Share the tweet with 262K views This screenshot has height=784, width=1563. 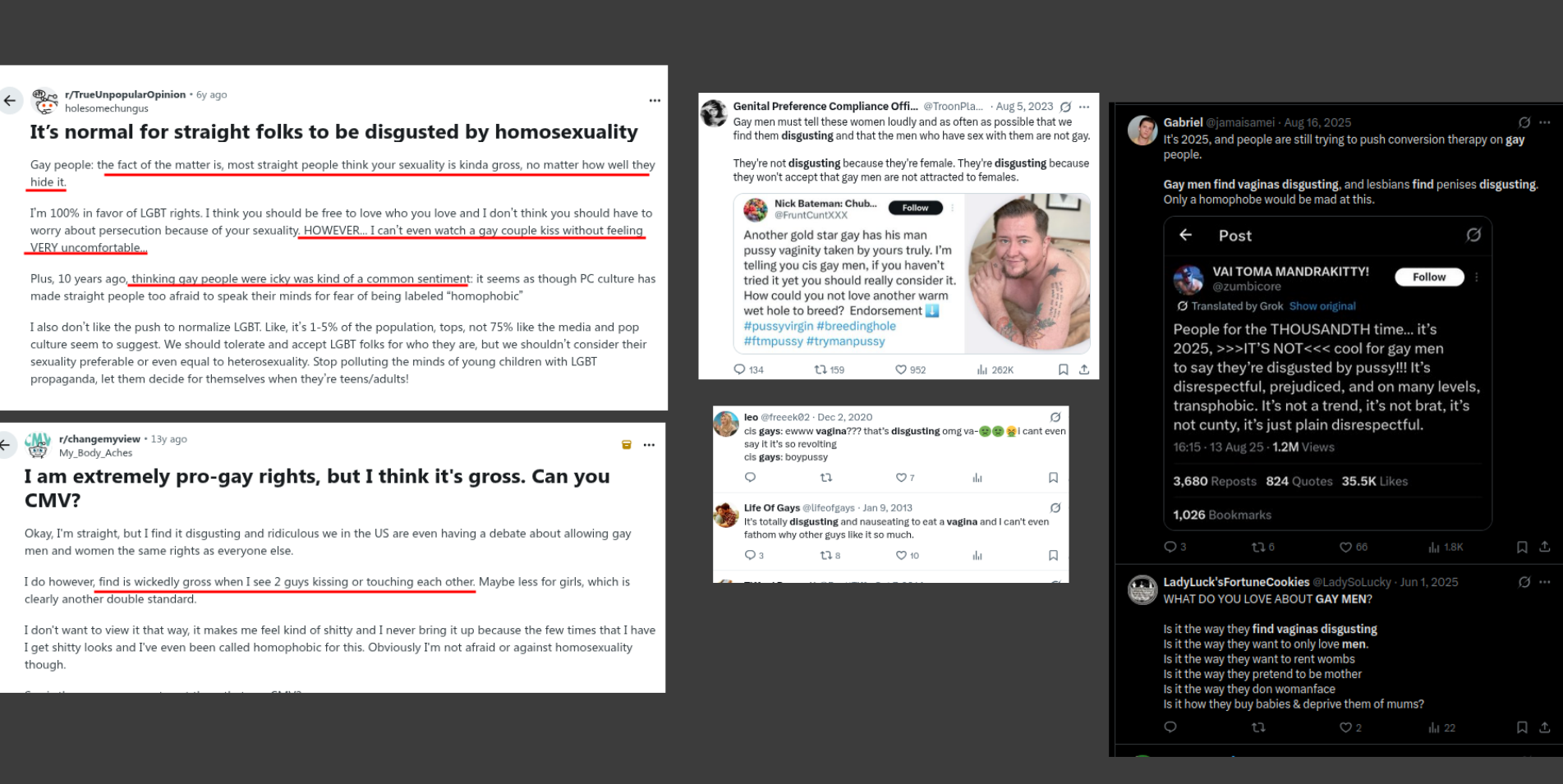pyautogui.click(x=1084, y=370)
